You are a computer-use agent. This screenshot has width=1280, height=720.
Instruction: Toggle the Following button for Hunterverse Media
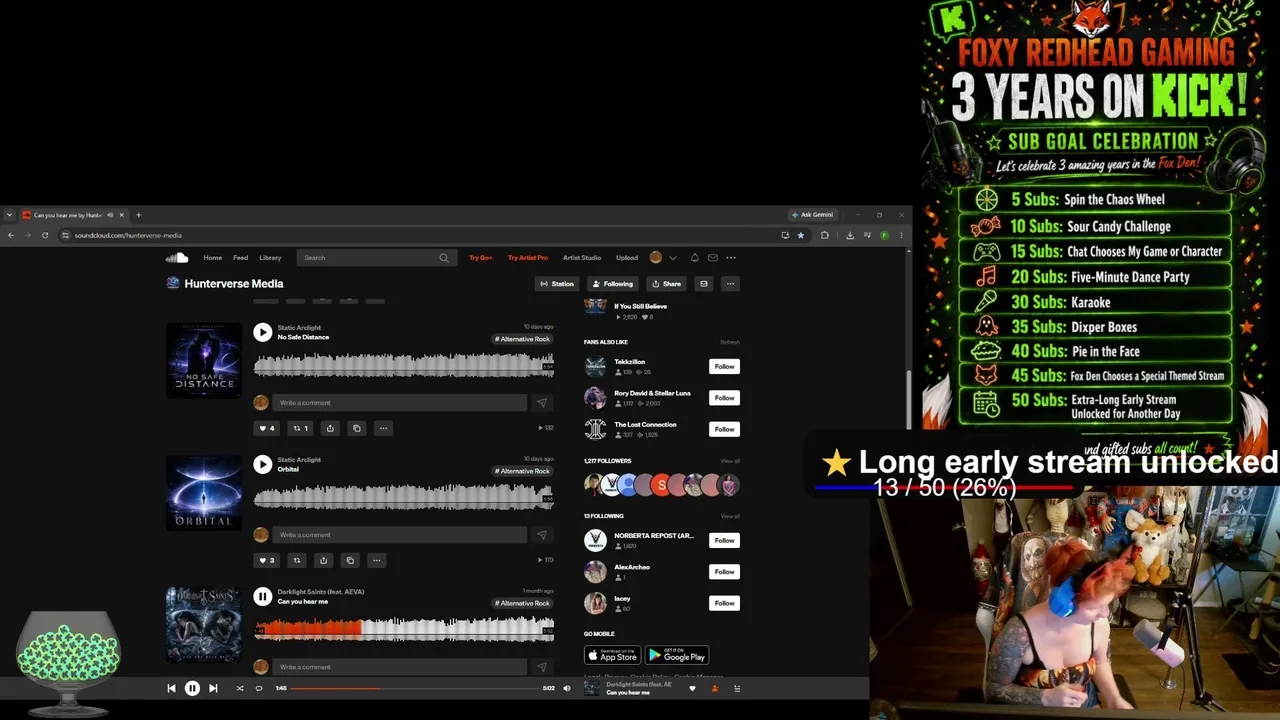pos(612,284)
